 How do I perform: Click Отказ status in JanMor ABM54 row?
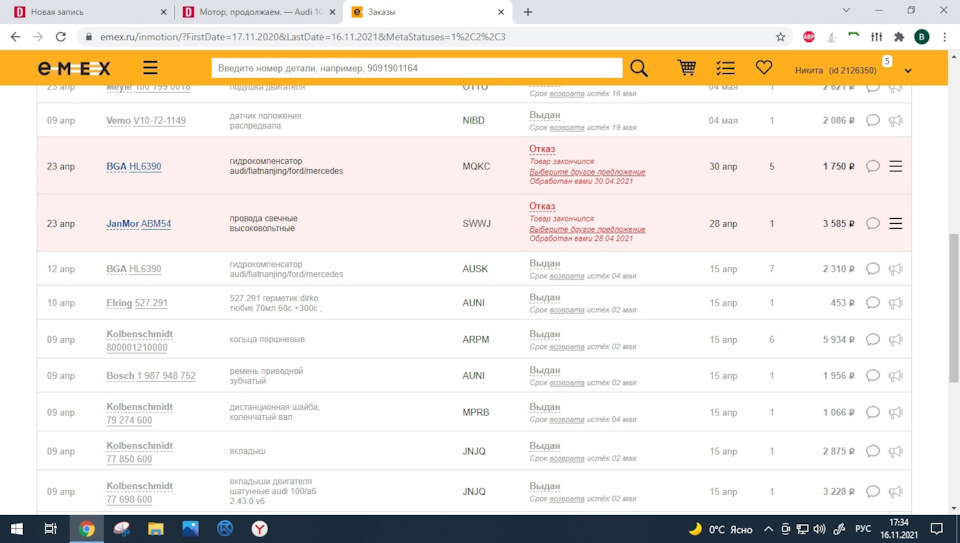(542, 206)
